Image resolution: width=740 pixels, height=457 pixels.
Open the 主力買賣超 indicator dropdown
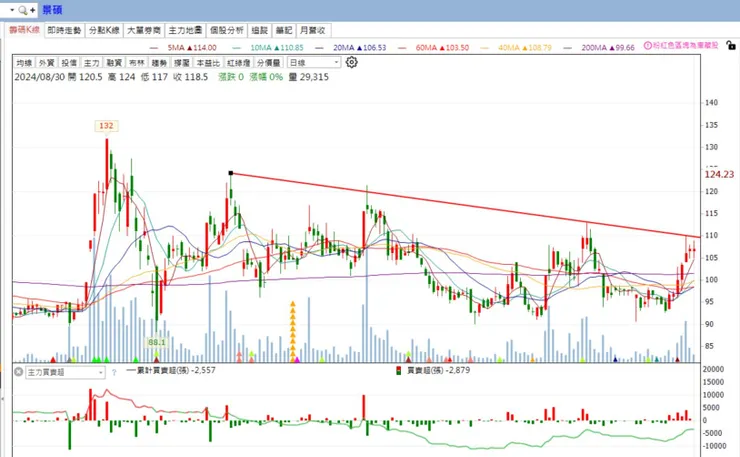[65, 372]
